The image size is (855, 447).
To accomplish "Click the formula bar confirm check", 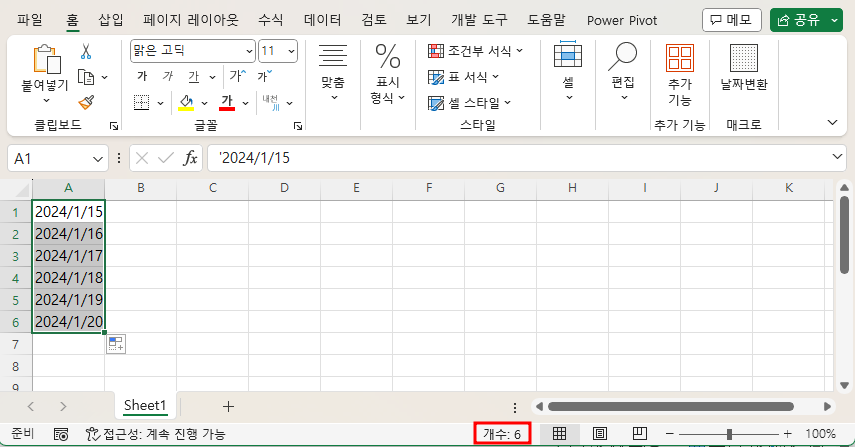I will click(x=165, y=159).
